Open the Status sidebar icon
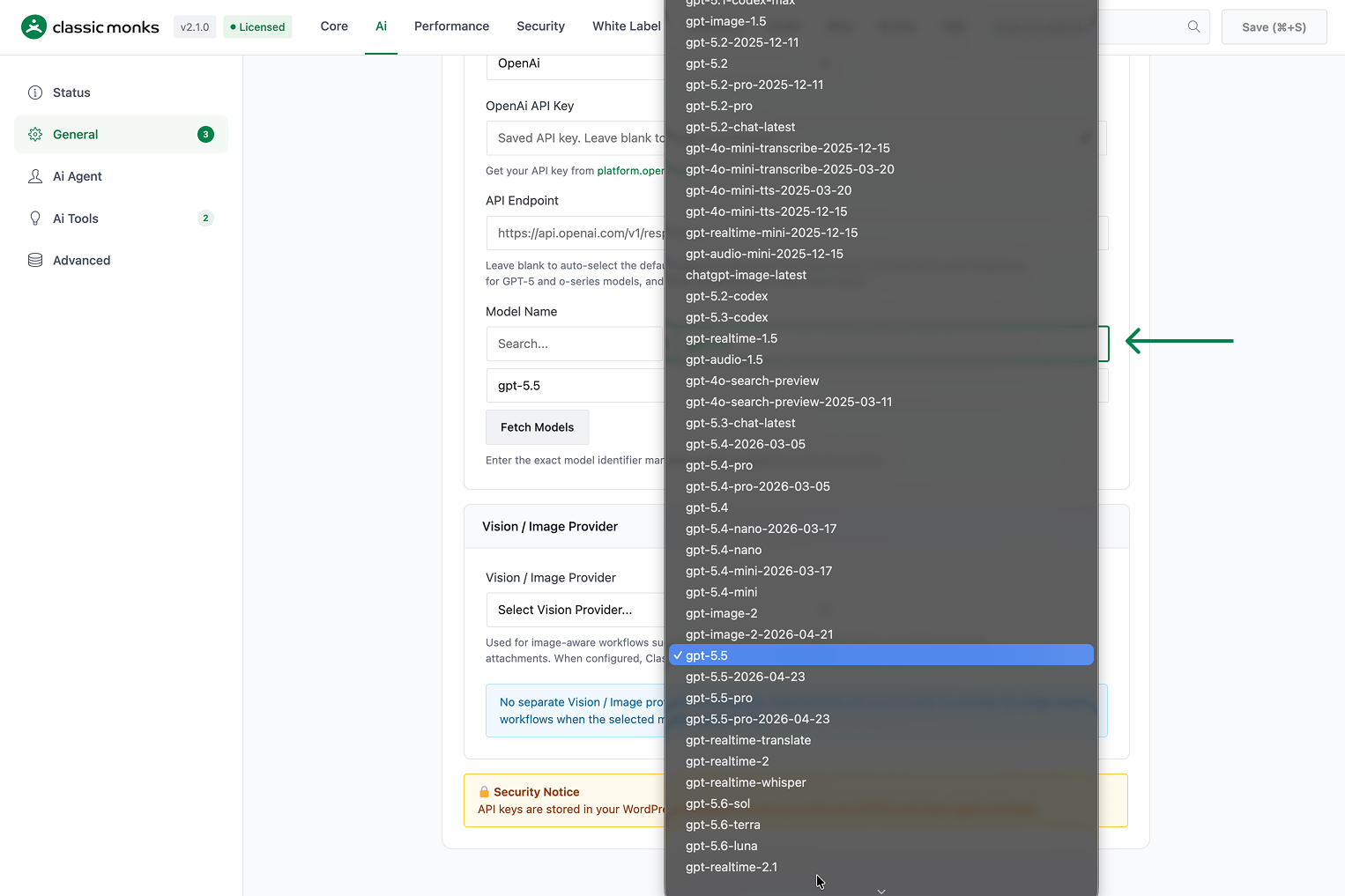Viewport: 1345px width, 896px height. coord(35,93)
